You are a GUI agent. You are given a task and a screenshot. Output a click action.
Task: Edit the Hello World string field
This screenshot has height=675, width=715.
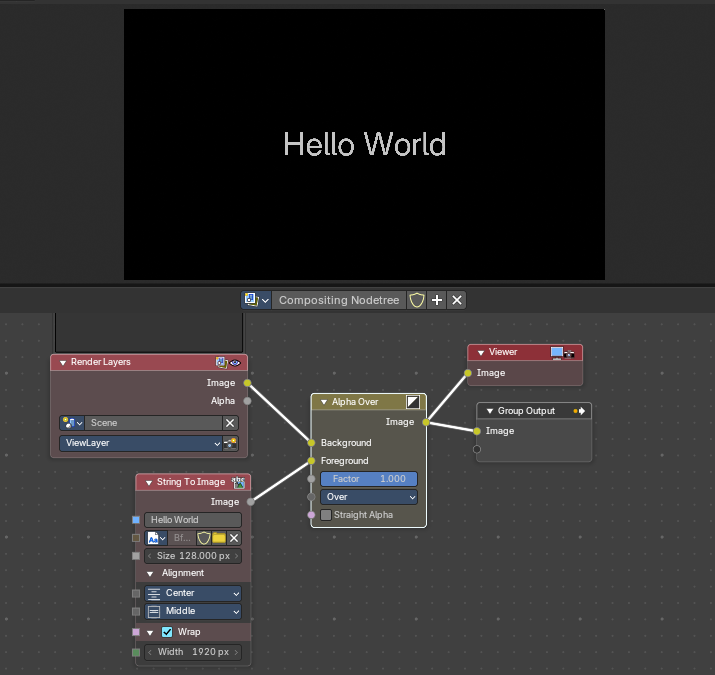click(193, 520)
